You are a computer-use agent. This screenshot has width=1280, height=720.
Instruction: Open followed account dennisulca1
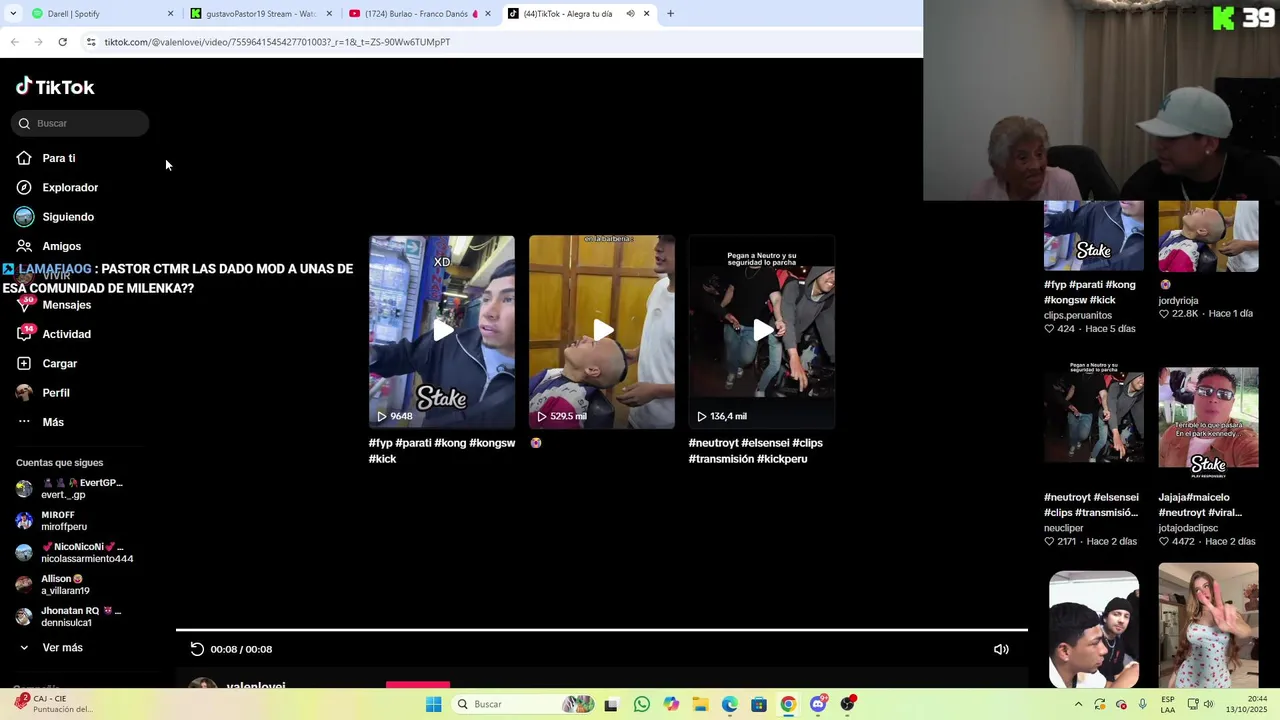tap(68, 617)
